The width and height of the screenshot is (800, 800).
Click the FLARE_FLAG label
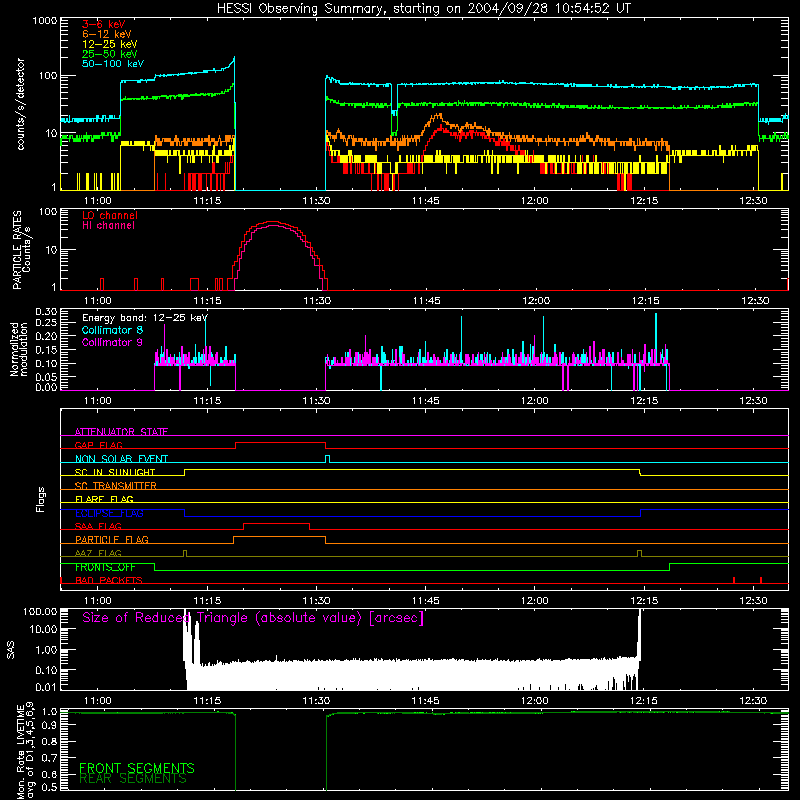click(104, 499)
